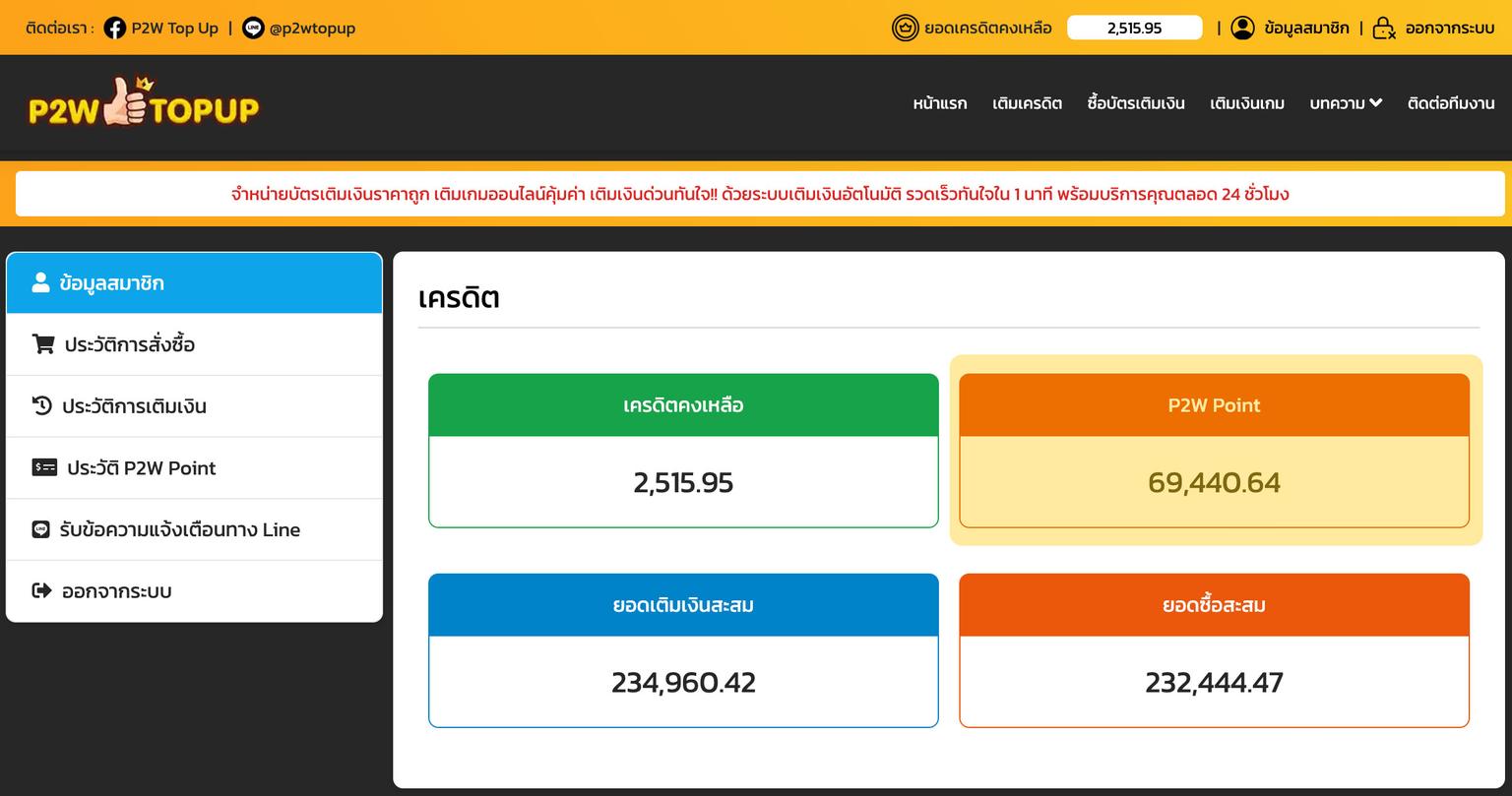The width and height of the screenshot is (1512, 796).
Task: Click the person icon in ข้อมูลสมาชิก sidebar item
Action: [x=40, y=283]
